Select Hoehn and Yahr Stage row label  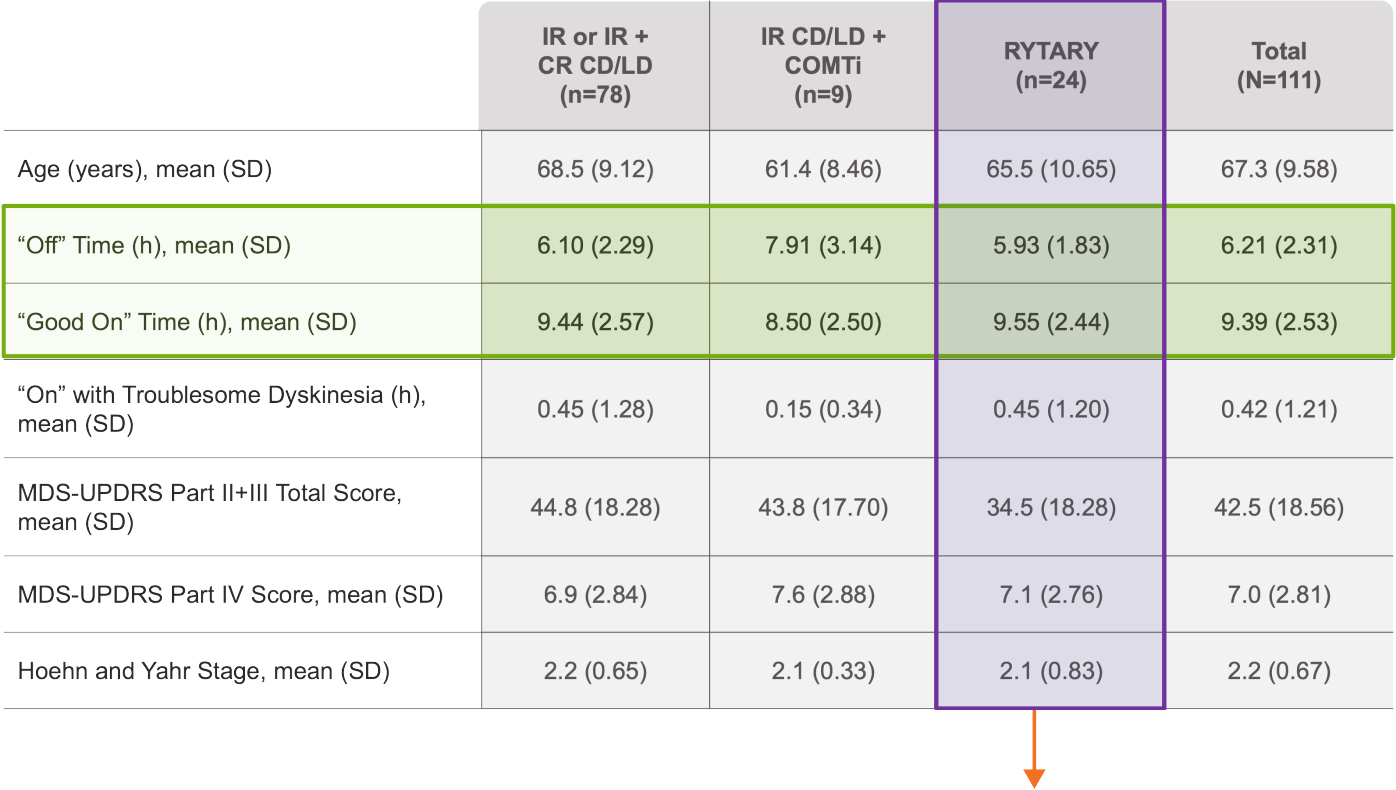(203, 671)
